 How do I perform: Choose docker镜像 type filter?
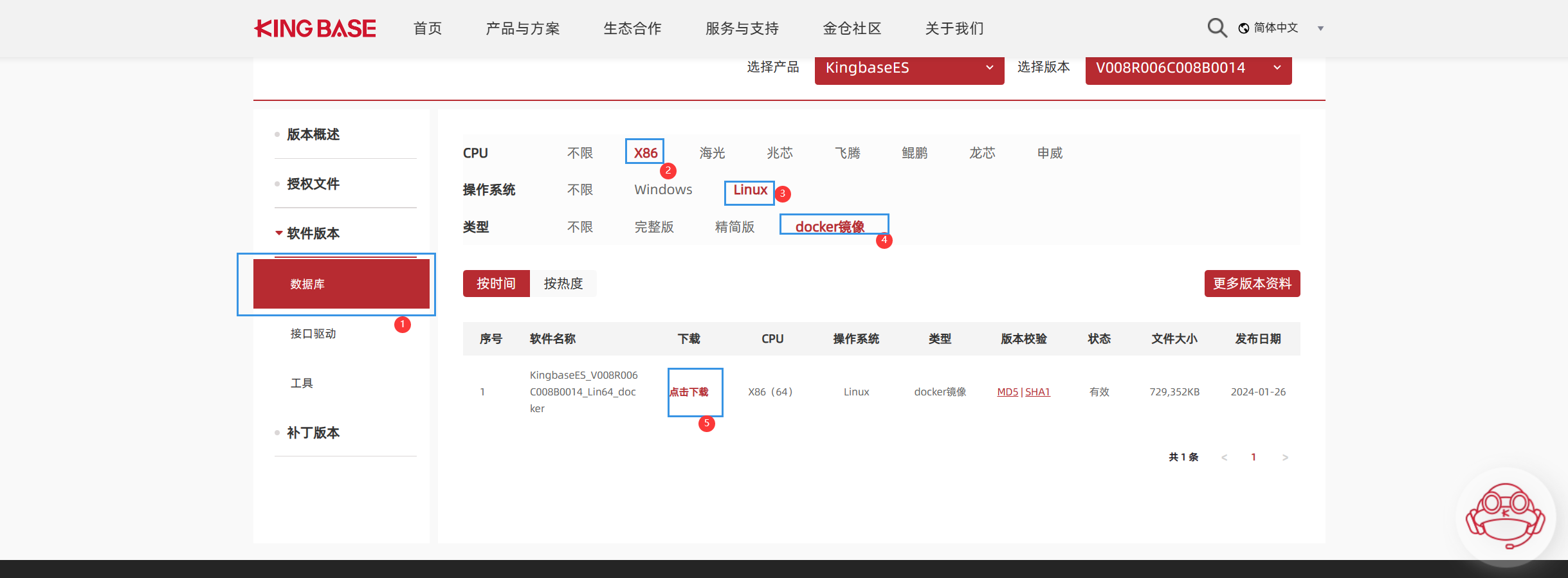click(830, 227)
